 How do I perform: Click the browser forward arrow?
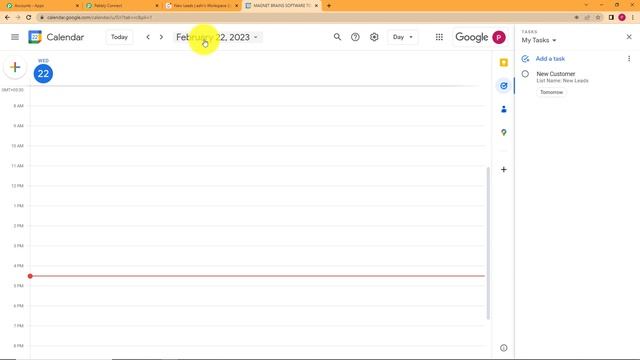[x=18, y=18]
